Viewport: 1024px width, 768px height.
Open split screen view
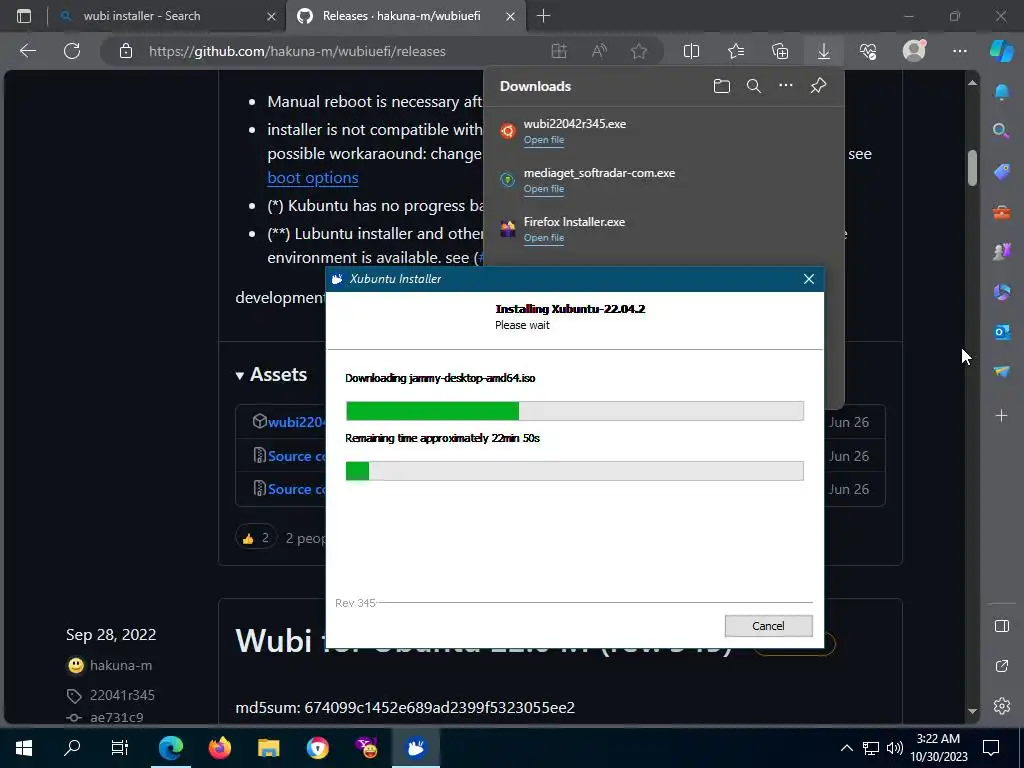pos(692,51)
